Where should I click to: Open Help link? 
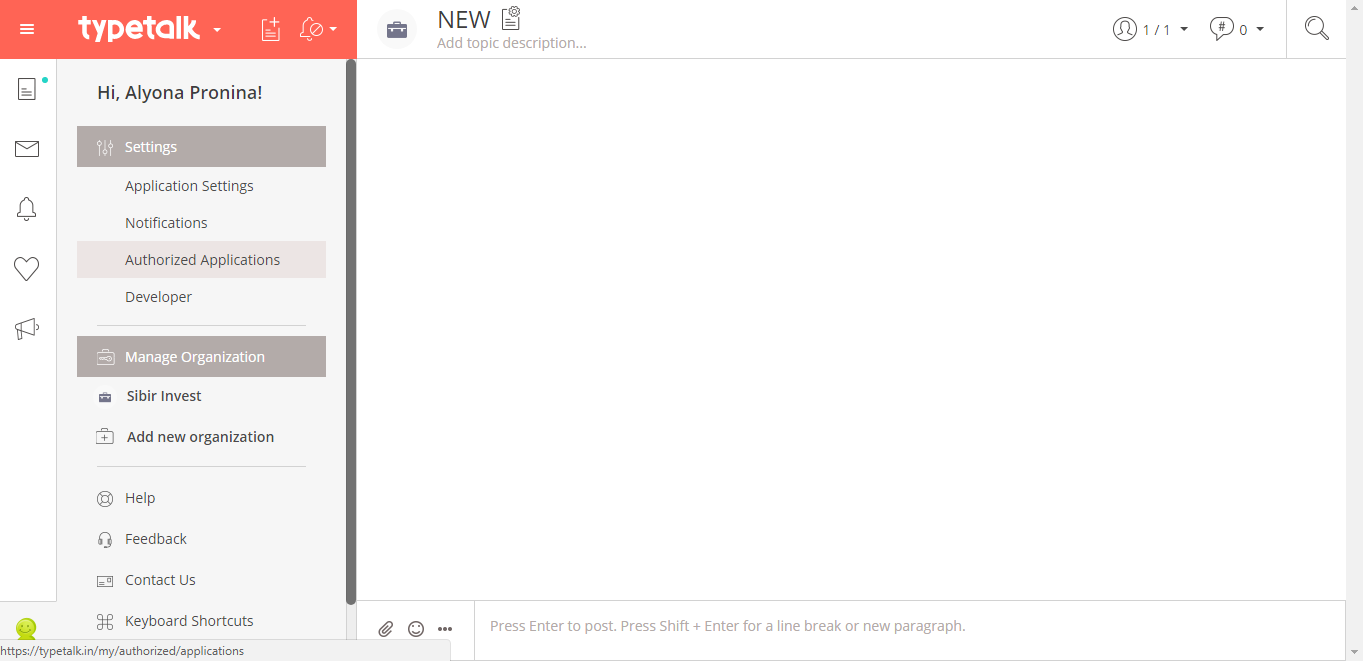pyautogui.click(x=140, y=498)
